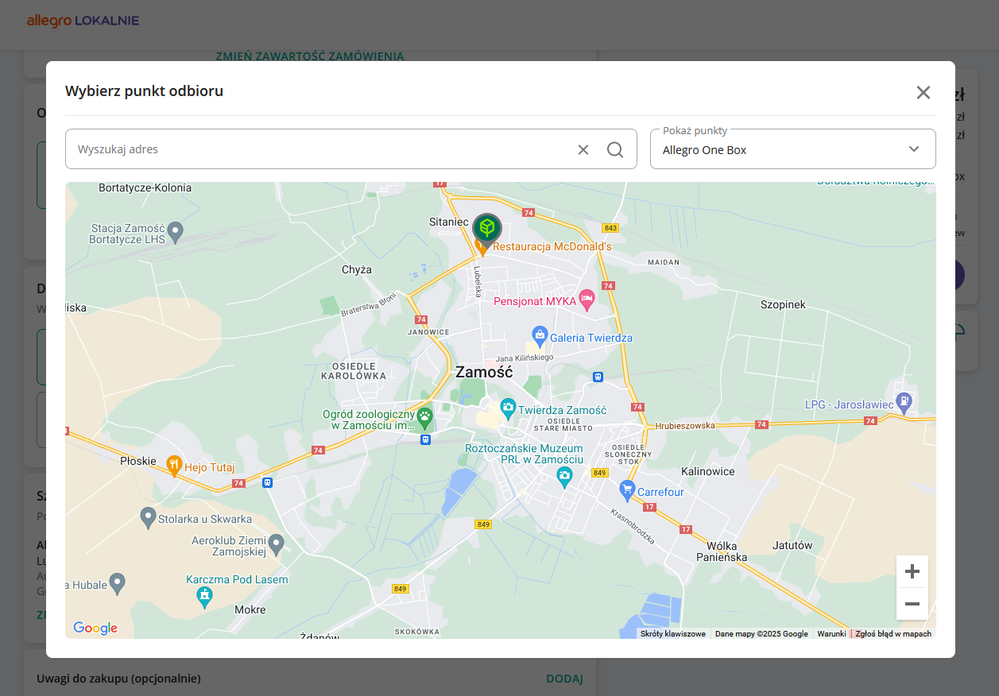Click the Stacja Zamość Bortatycze LHS pin

175,231
